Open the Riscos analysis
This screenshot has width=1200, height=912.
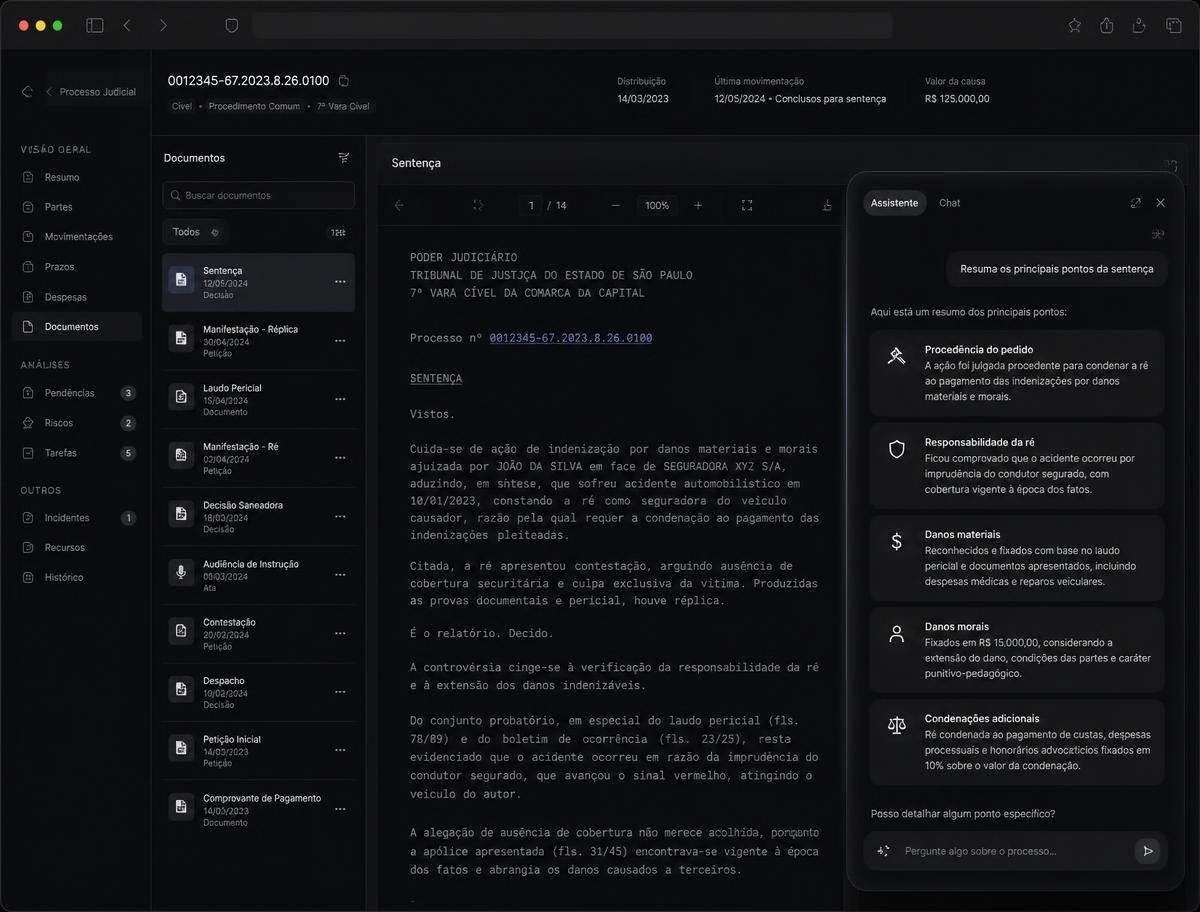coord(76,423)
